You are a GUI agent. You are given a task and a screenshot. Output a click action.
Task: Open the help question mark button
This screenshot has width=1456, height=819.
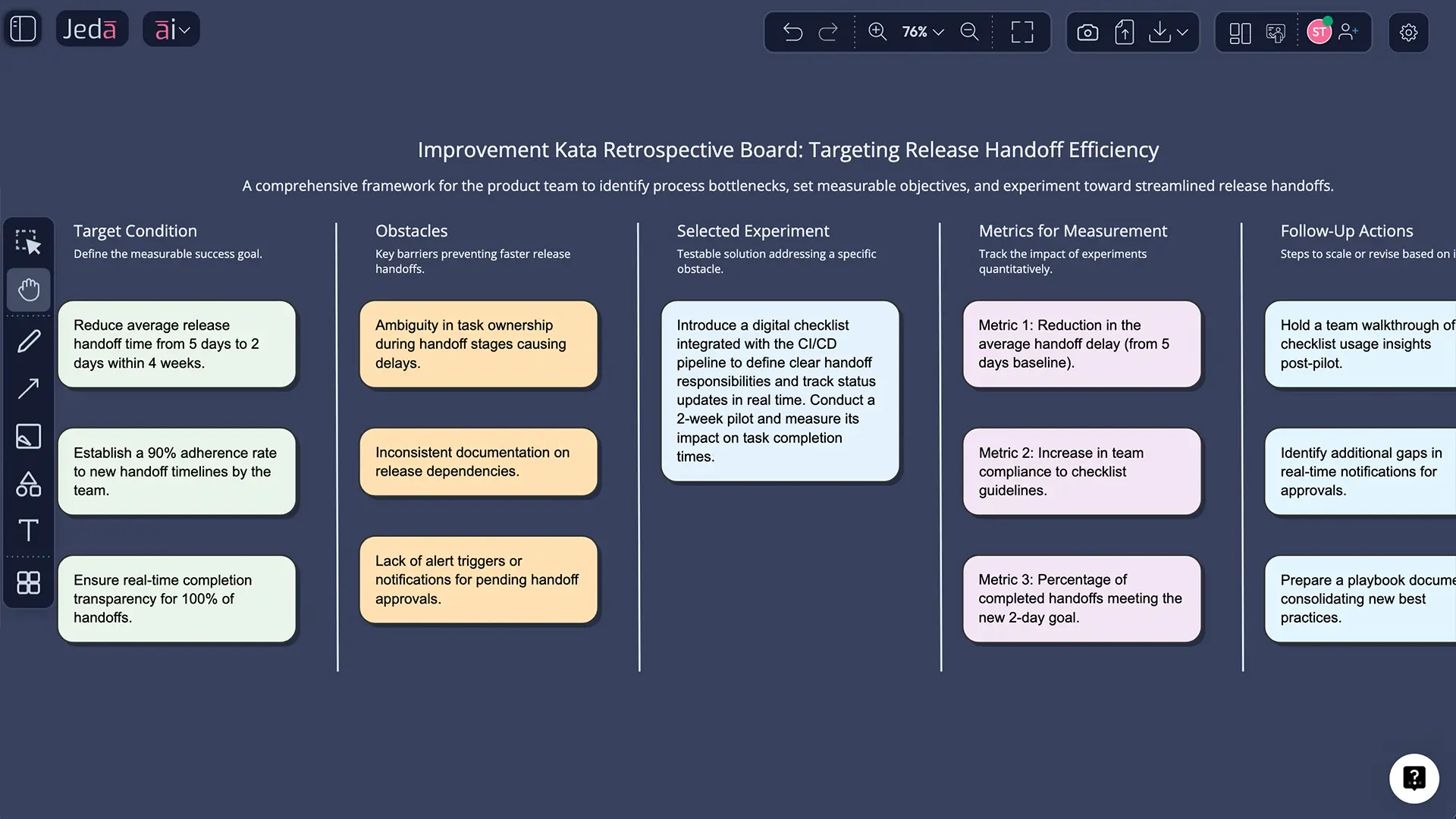(1415, 778)
